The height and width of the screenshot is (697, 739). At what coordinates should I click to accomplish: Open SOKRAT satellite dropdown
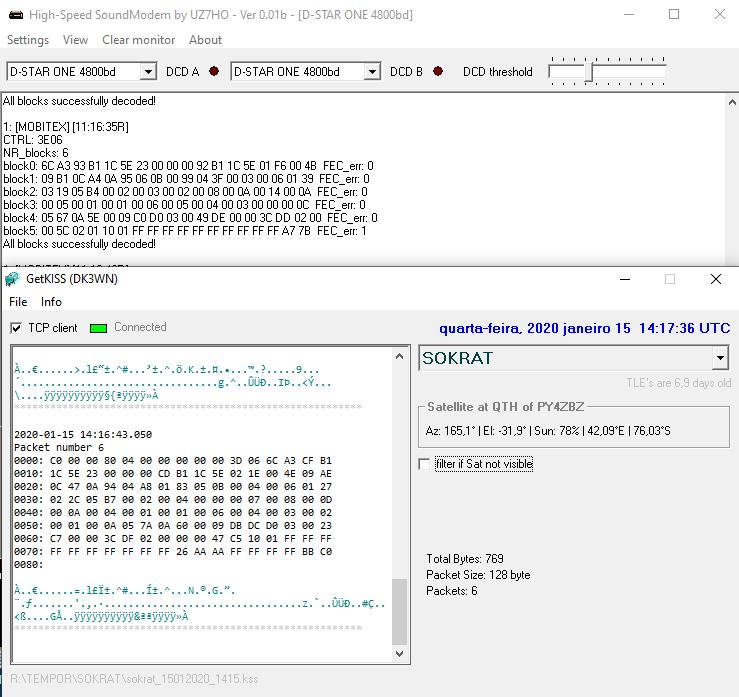point(720,358)
